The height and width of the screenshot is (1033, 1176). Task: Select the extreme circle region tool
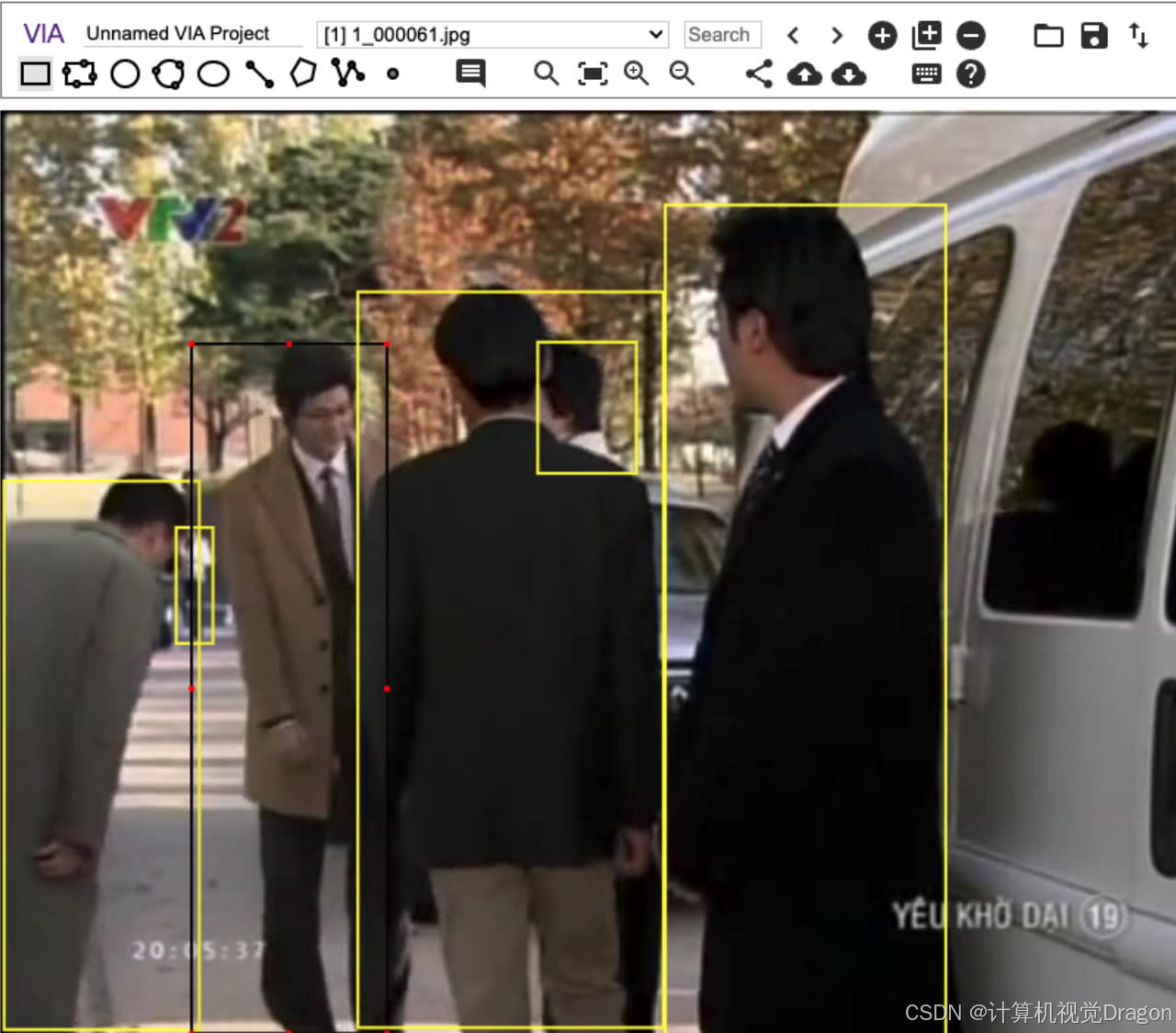coord(169,74)
